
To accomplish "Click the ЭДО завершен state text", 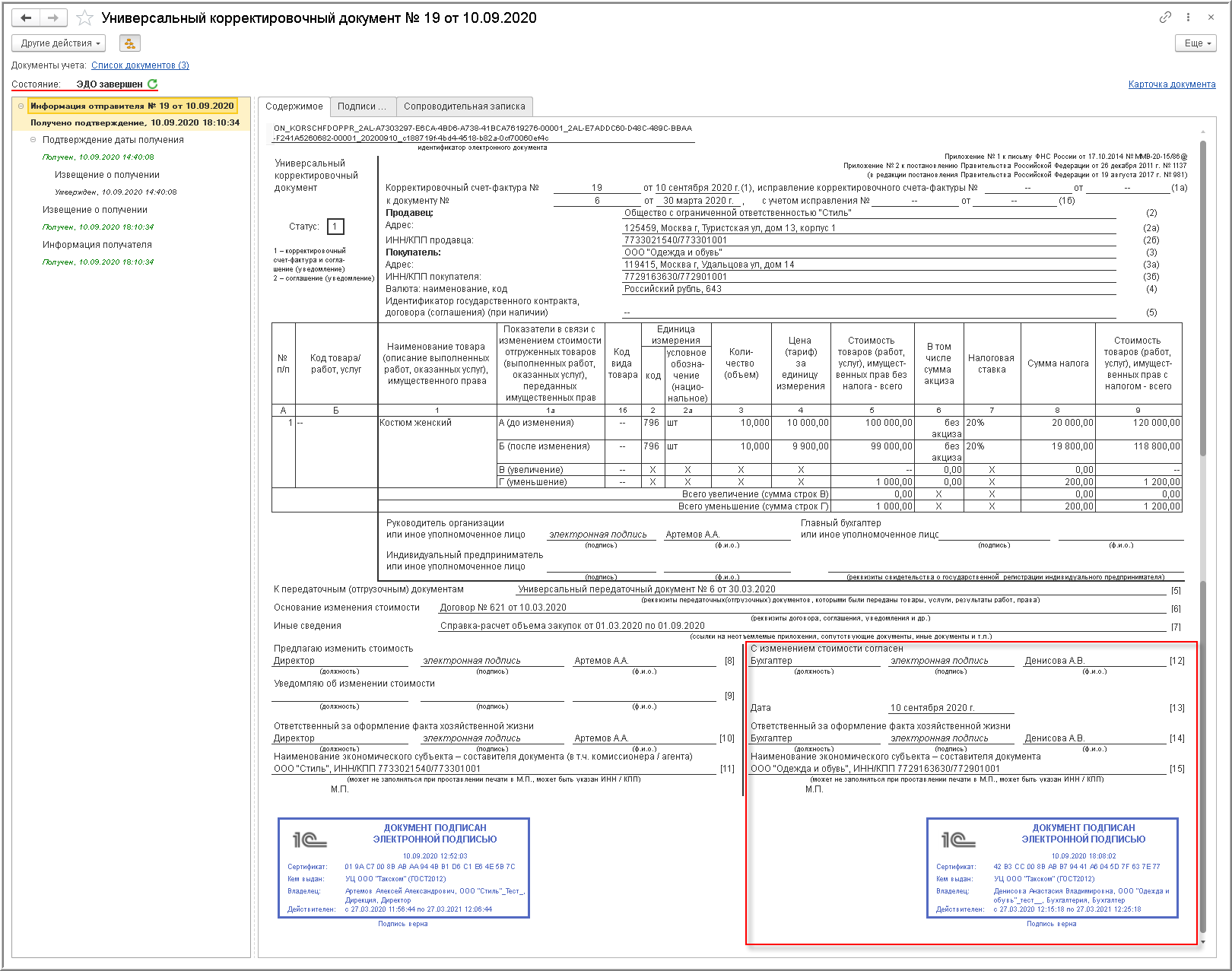I will 110,84.
